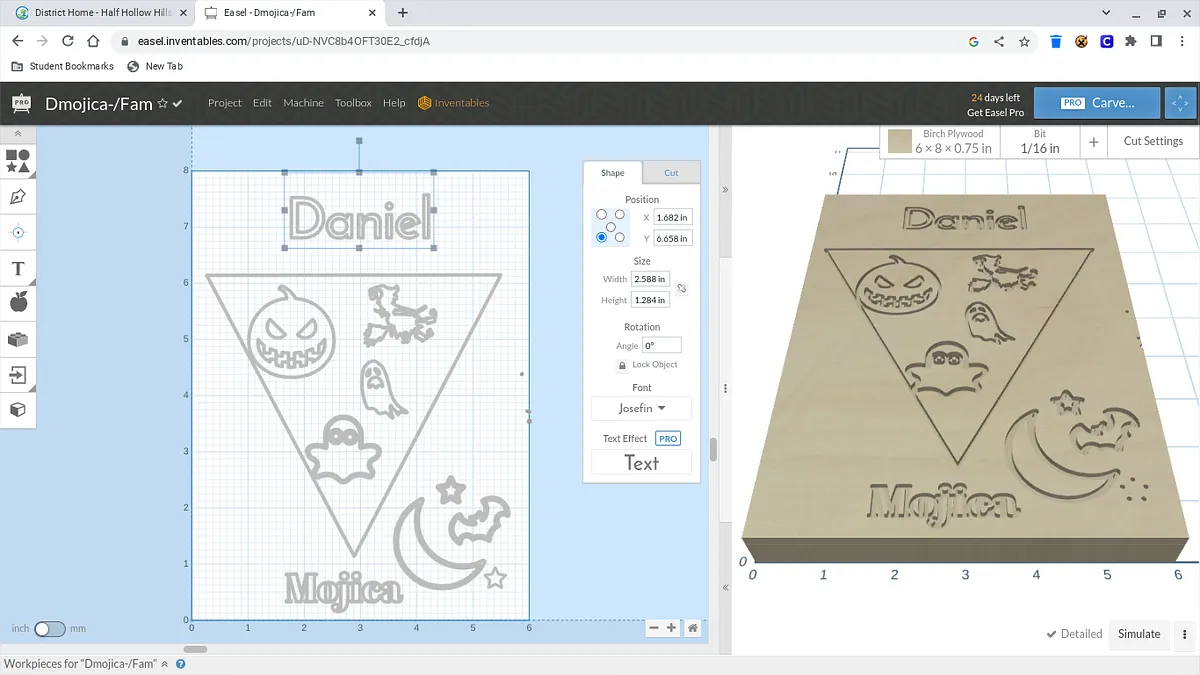The image size is (1200, 675).
Task: Select the center position anchor radio
Action: (x=611, y=226)
